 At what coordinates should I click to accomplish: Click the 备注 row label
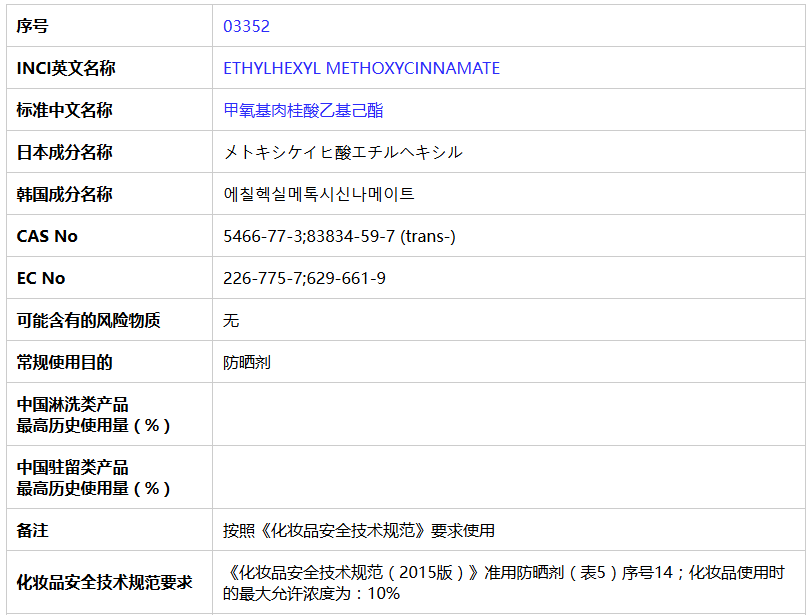coord(33,530)
